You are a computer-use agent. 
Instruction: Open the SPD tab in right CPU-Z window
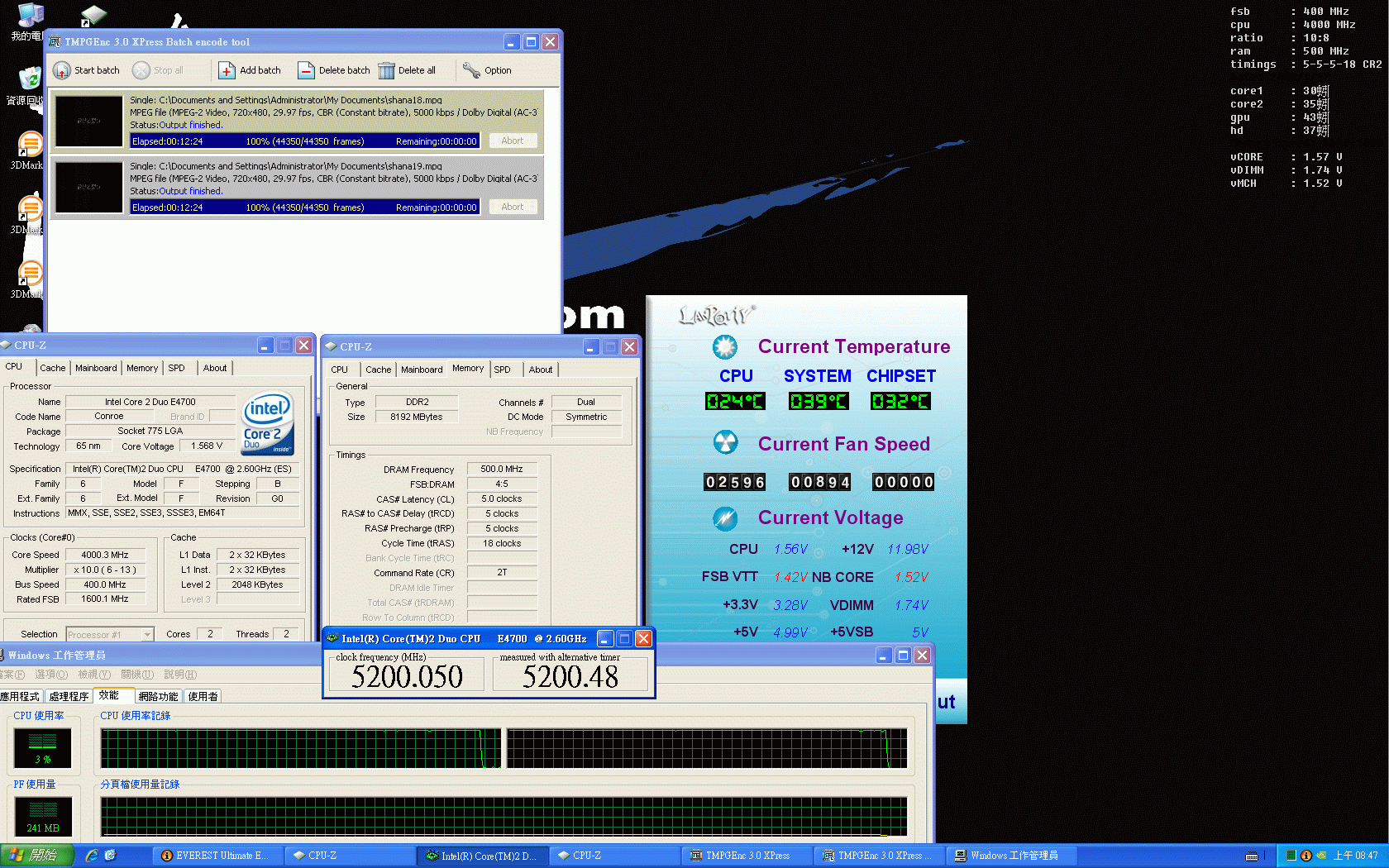tap(503, 370)
